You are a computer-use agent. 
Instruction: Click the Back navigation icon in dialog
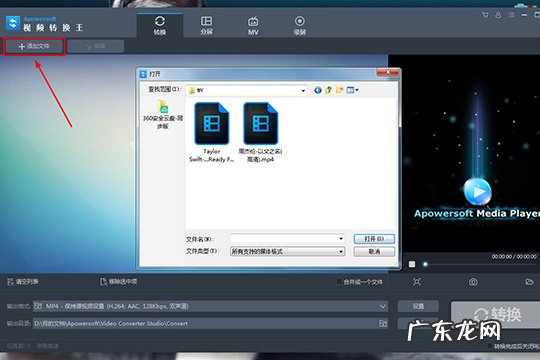(x=318, y=90)
